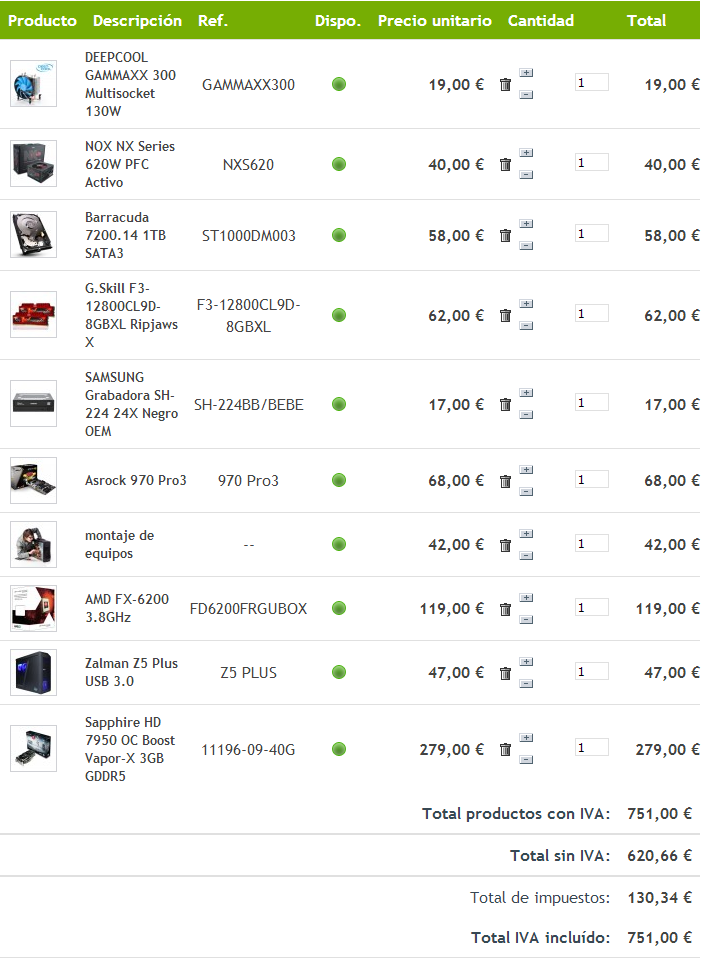Delete Asrock 970 Pro3 motherboard from cart

pos(505,481)
